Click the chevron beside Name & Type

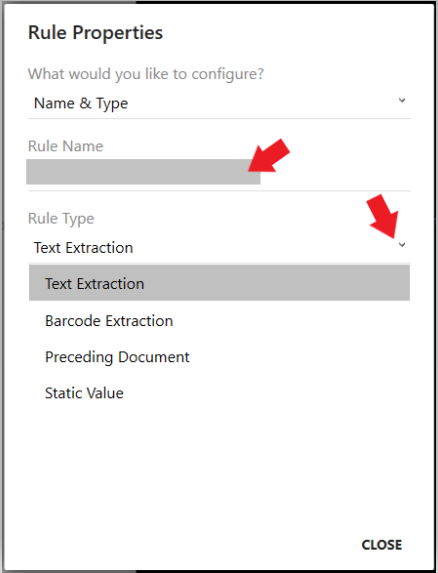pyautogui.click(x=402, y=100)
